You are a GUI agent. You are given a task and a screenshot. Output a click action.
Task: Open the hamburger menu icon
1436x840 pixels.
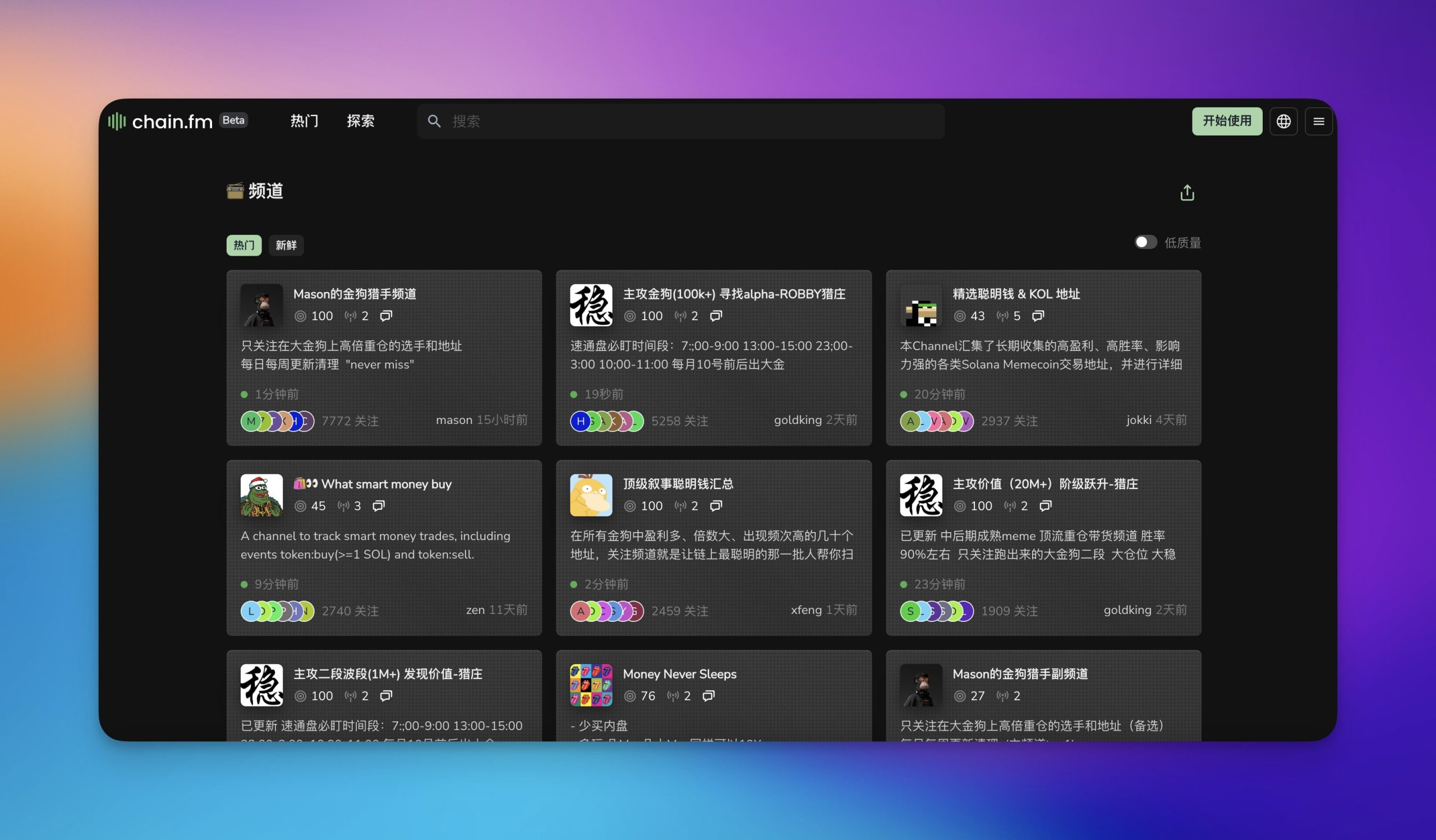click(x=1319, y=121)
